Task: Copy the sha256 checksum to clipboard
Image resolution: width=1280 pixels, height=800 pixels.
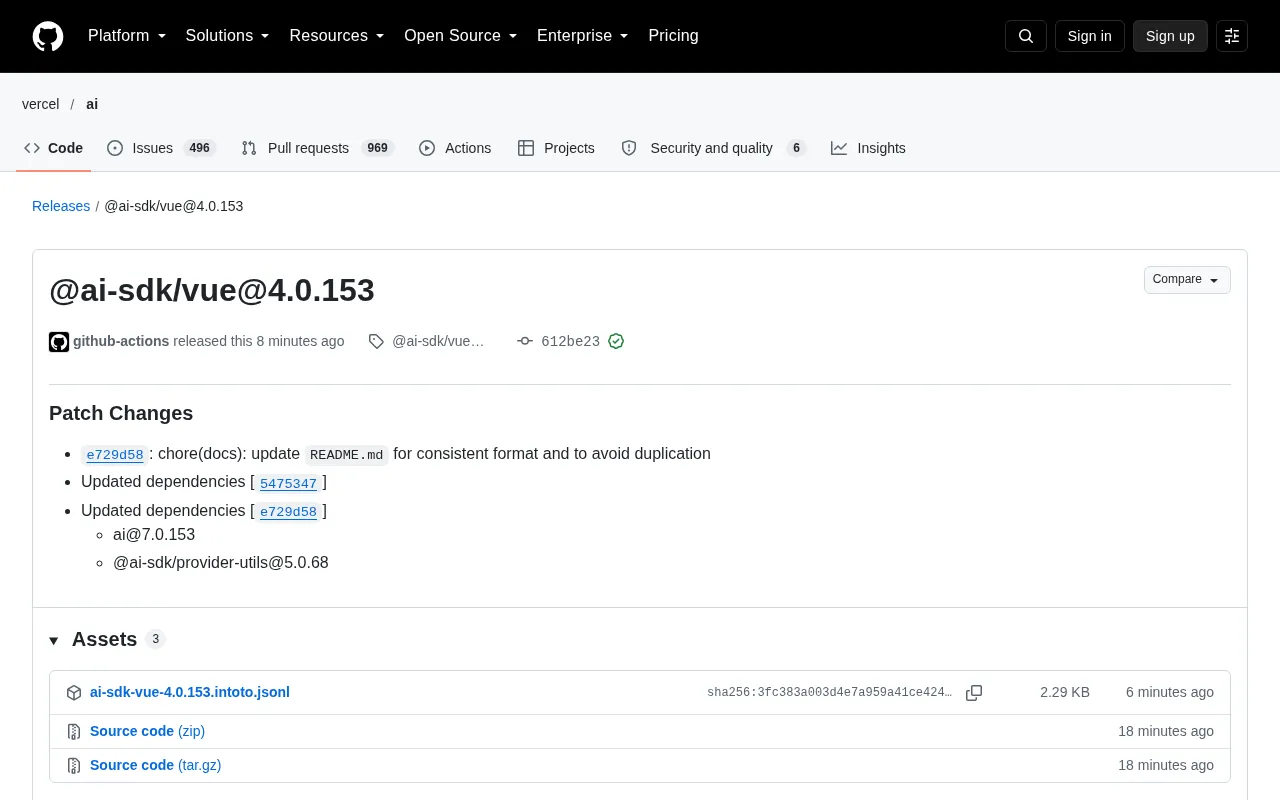Action: [x=974, y=692]
